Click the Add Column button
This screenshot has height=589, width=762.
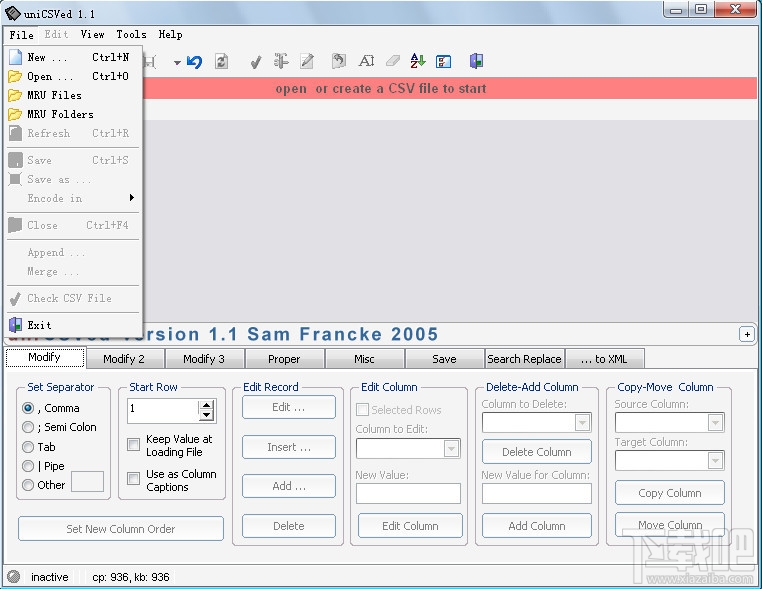click(537, 526)
